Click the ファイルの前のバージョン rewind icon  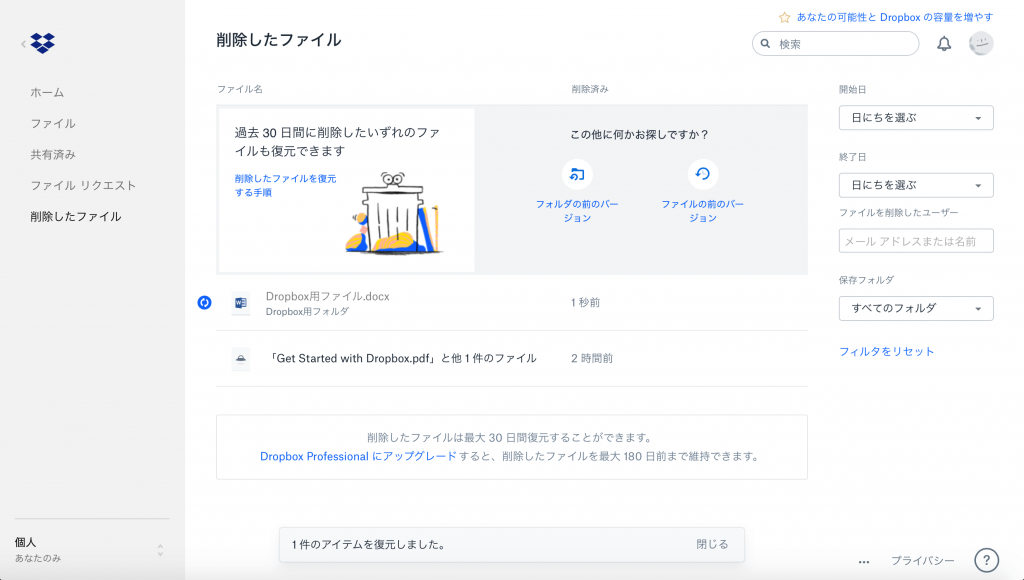(x=703, y=174)
